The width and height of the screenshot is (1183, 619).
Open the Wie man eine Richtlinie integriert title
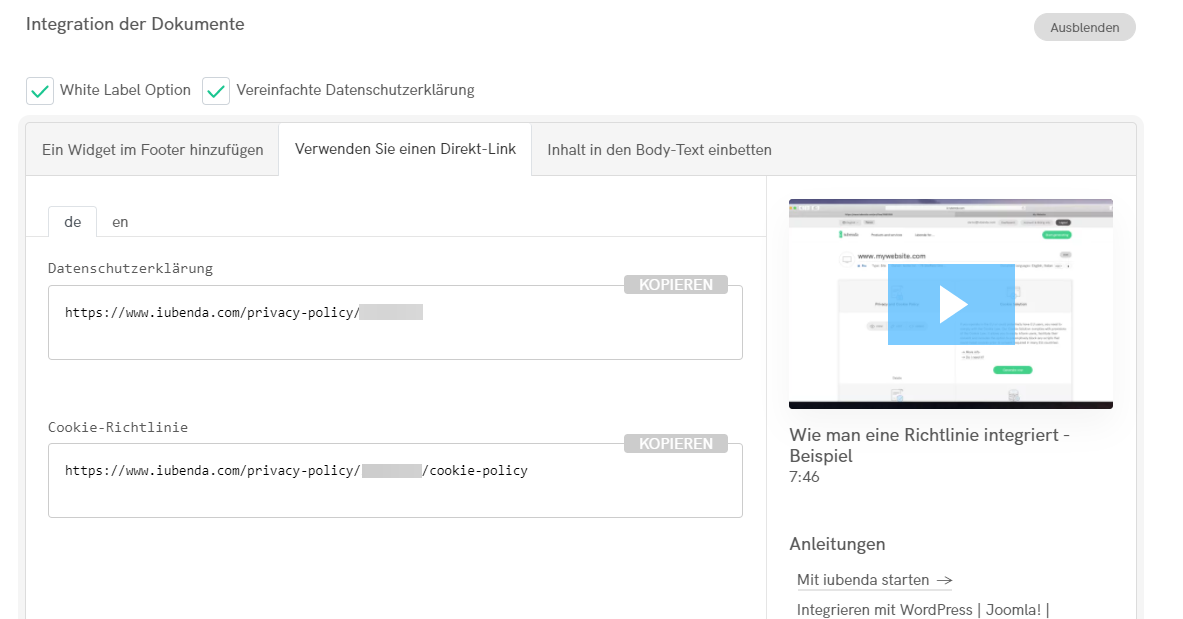[929, 445]
